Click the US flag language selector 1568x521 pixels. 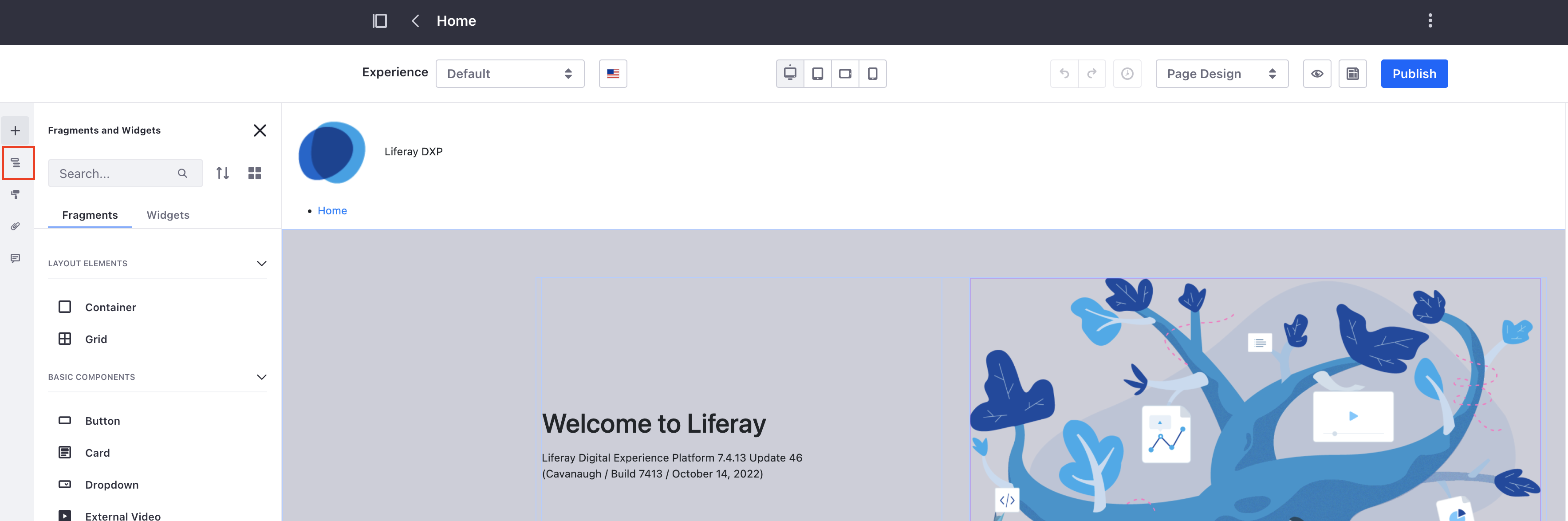point(612,74)
